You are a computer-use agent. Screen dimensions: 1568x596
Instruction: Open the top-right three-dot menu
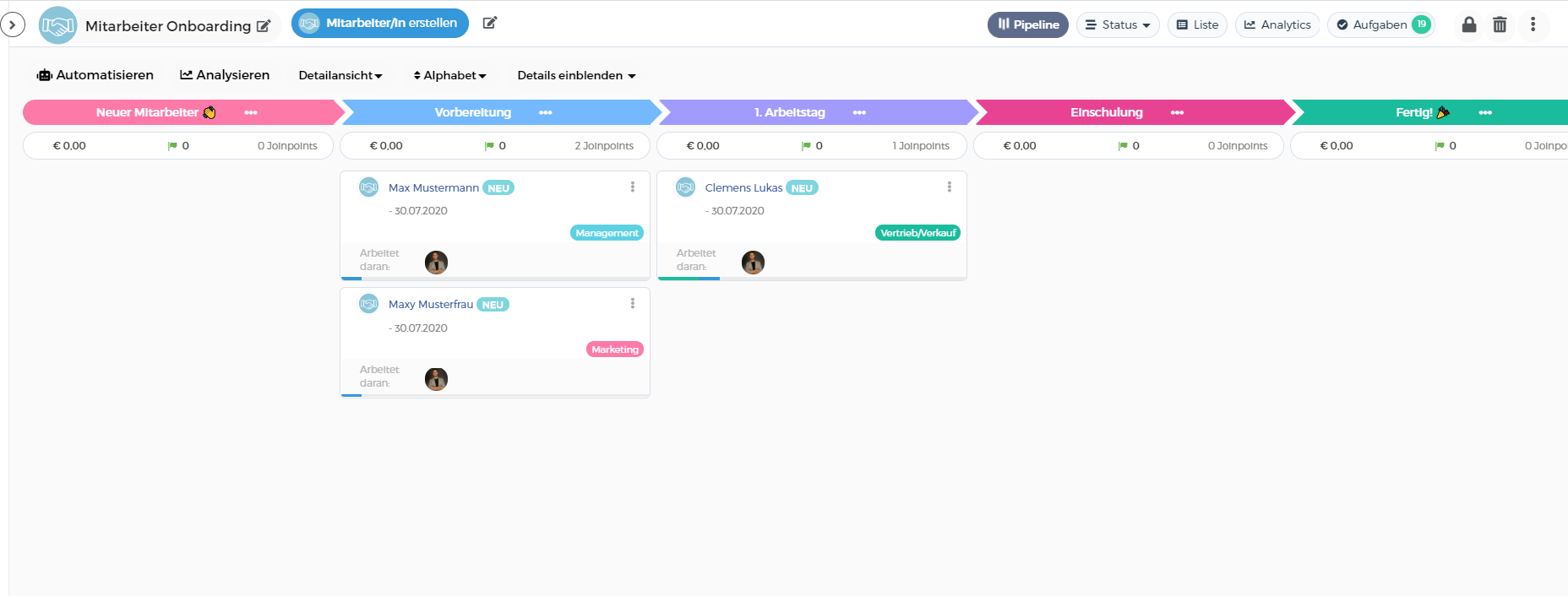pos(1533,24)
